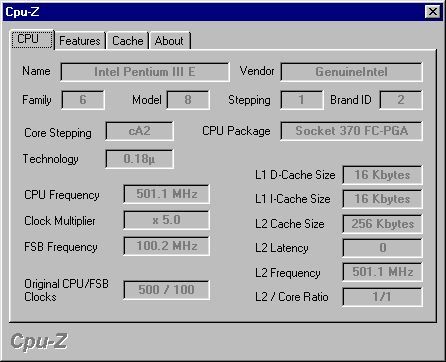The width and height of the screenshot is (446, 362).
Task: Click the "L2 Cache Size" label
Action: click(x=290, y=224)
